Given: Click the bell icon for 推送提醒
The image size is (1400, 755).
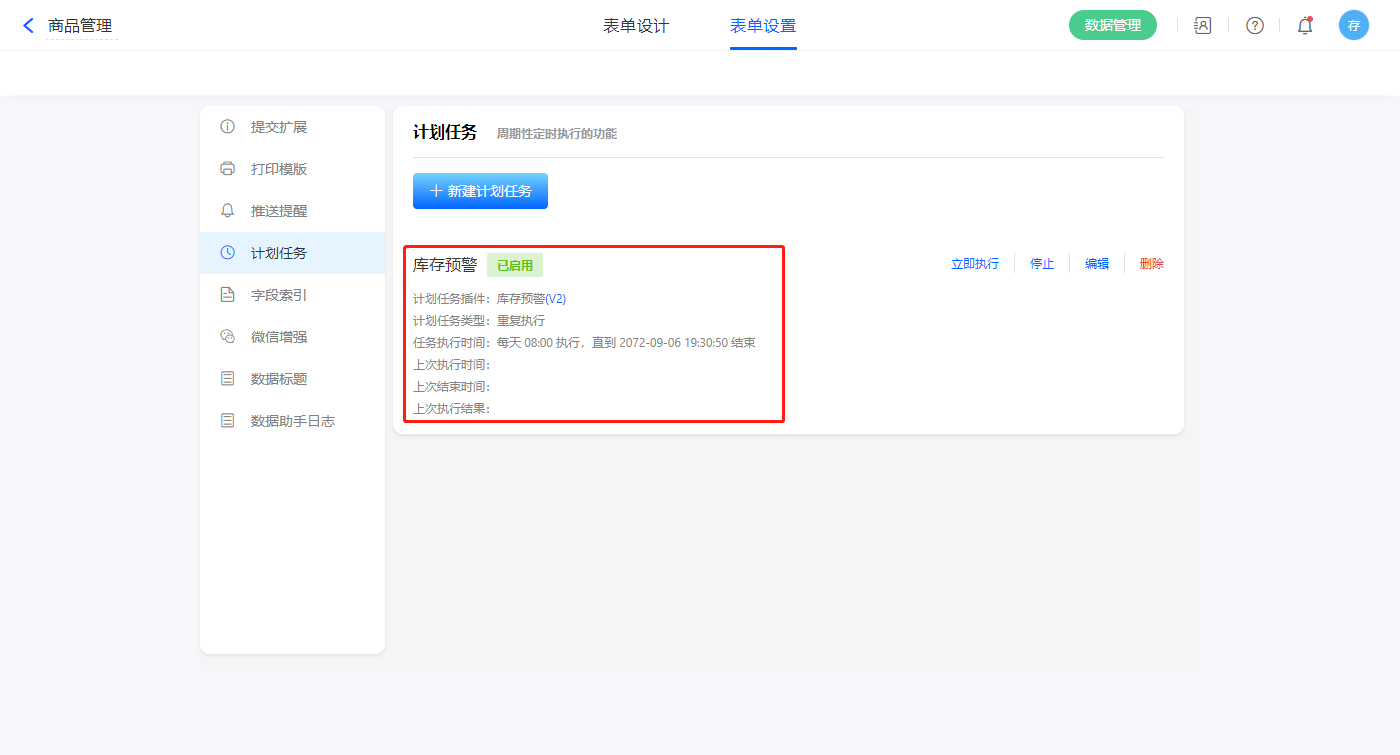Looking at the screenshot, I should coord(228,211).
